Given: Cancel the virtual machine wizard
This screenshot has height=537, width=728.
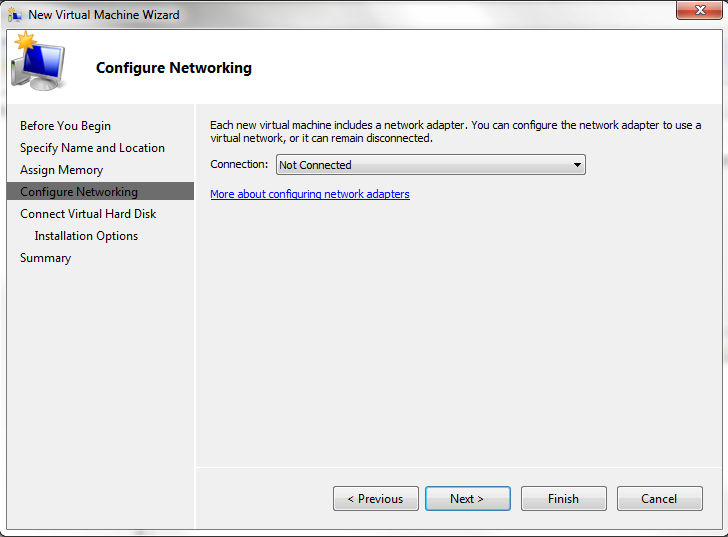Looking at the screenshot, I should [x=659, y=499].
